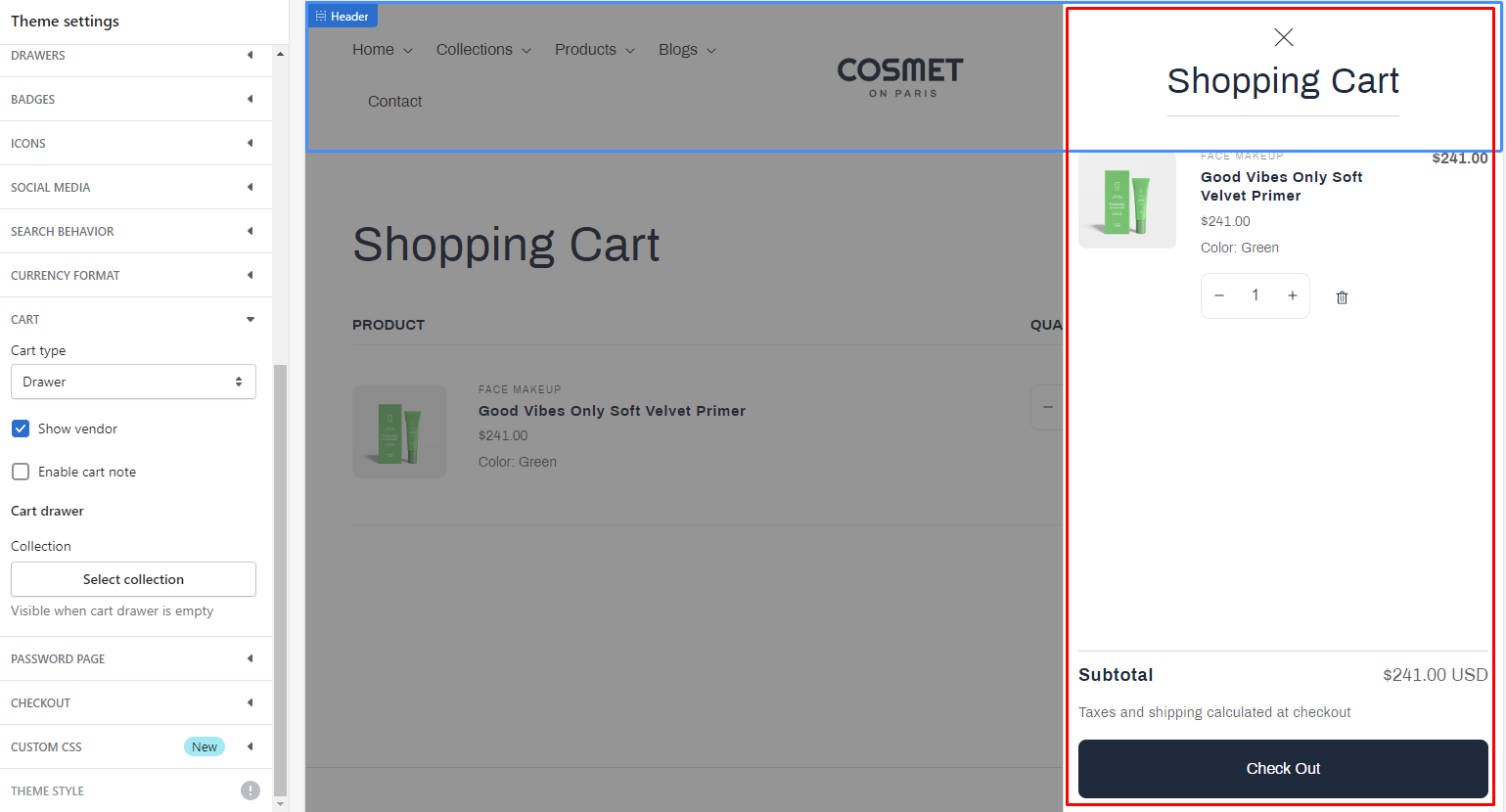Click scrollbar down arrow in settings panel
Viewport: 1506px width, 812px height.
[x=281, y=804]
